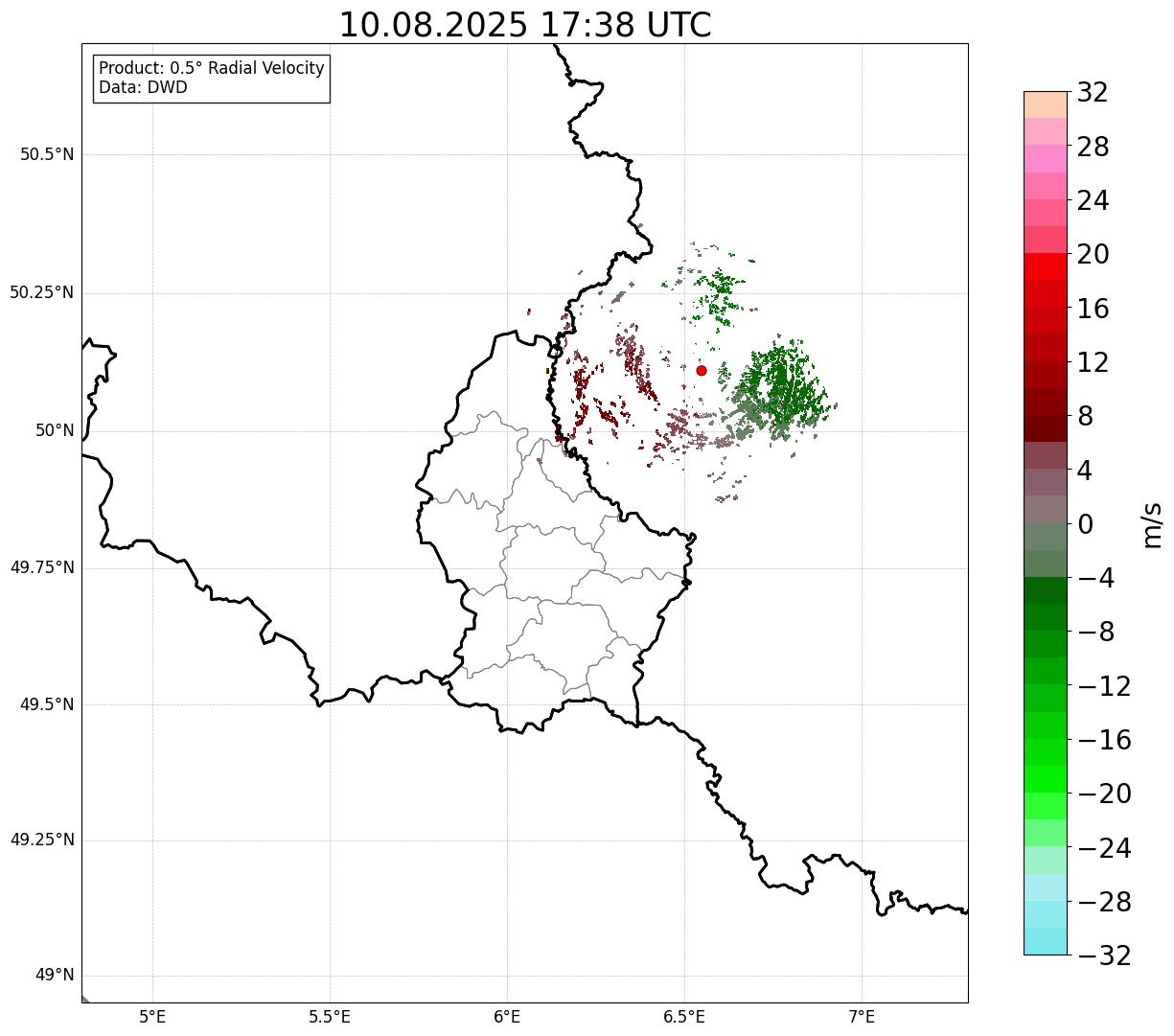Viewport: 1174px width, 1036px height.
Task: Click the 49.5°N latitude label
Action: (47, 704)
